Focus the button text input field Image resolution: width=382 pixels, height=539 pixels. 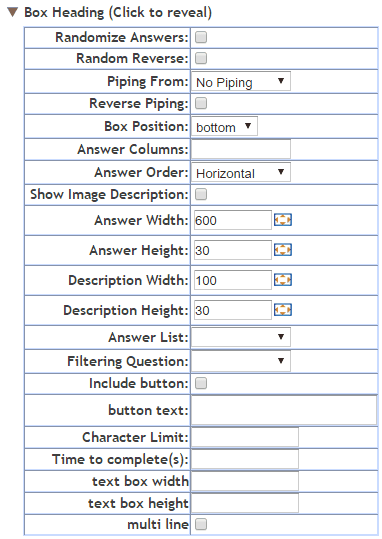[x=284, y=410]
